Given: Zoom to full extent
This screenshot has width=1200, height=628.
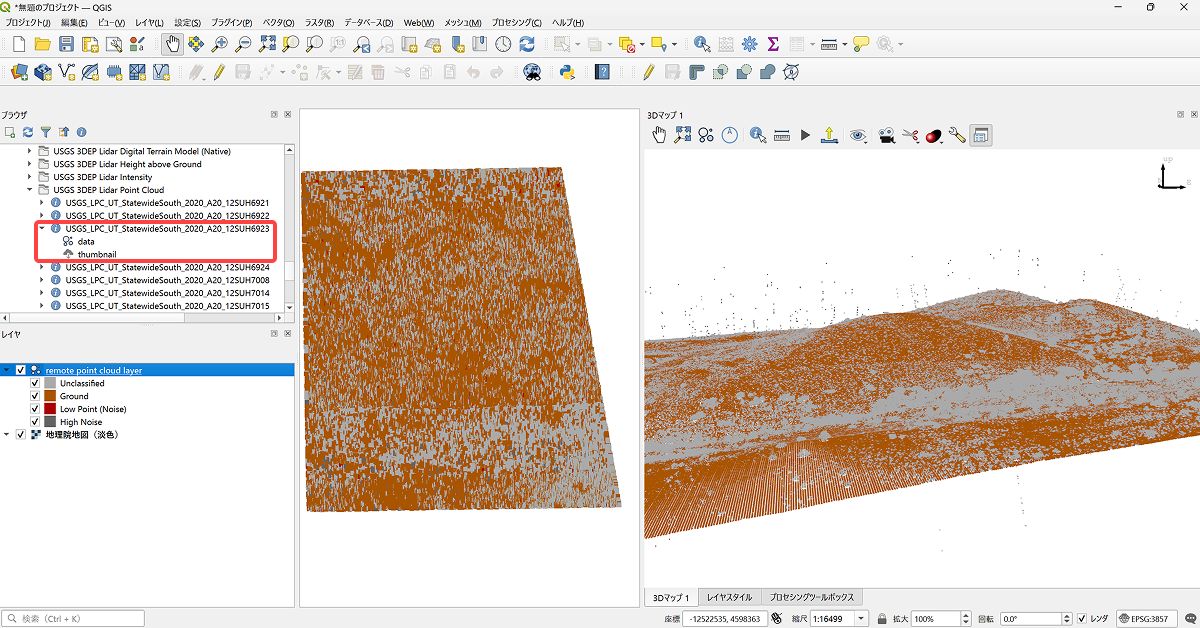Looking at the screenshot, I should [267, 44].
